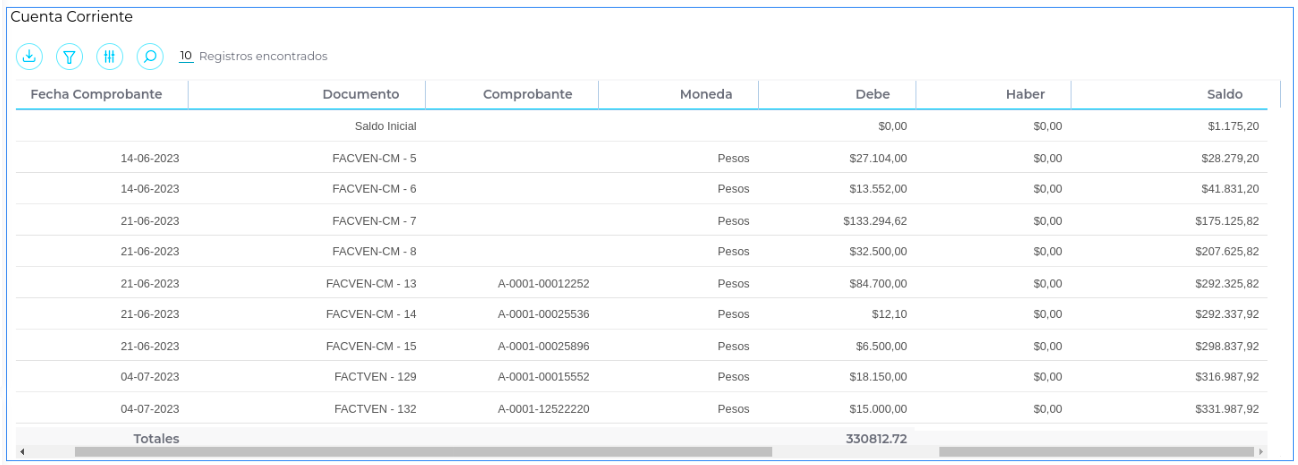Select the FACVEN-CM - 5 row
The width and height of the screenshot is (1298, 465).
point(374,158)
